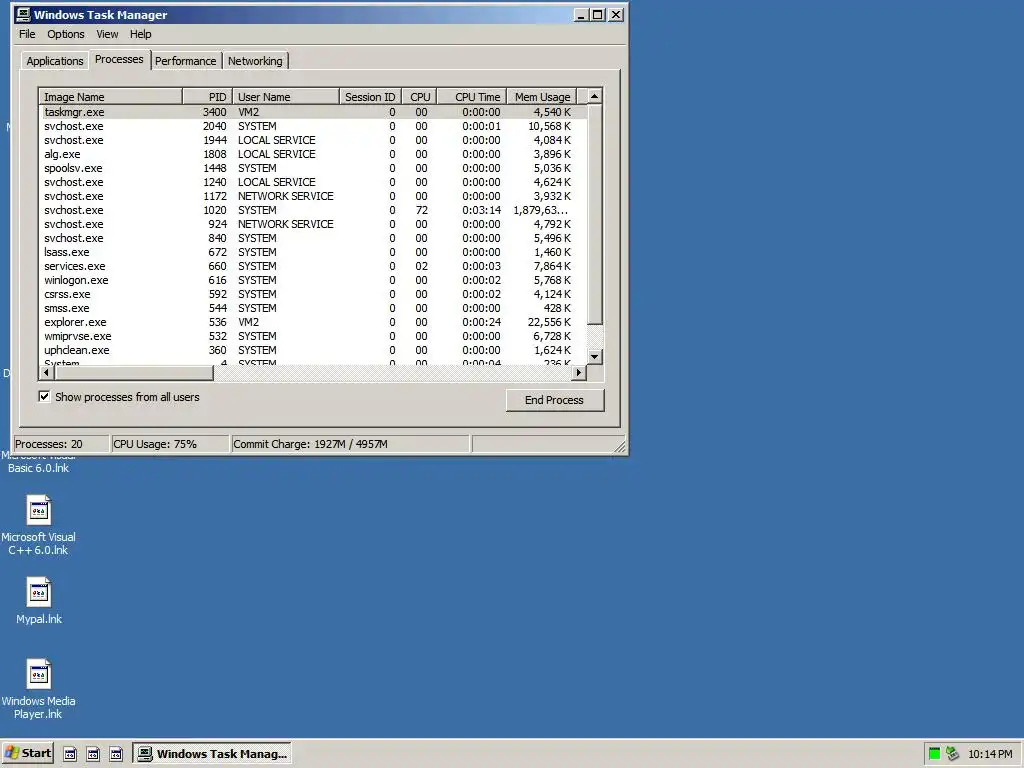Click the Windows Task Manager taskbar button
1024x768 pixels.
212,754
